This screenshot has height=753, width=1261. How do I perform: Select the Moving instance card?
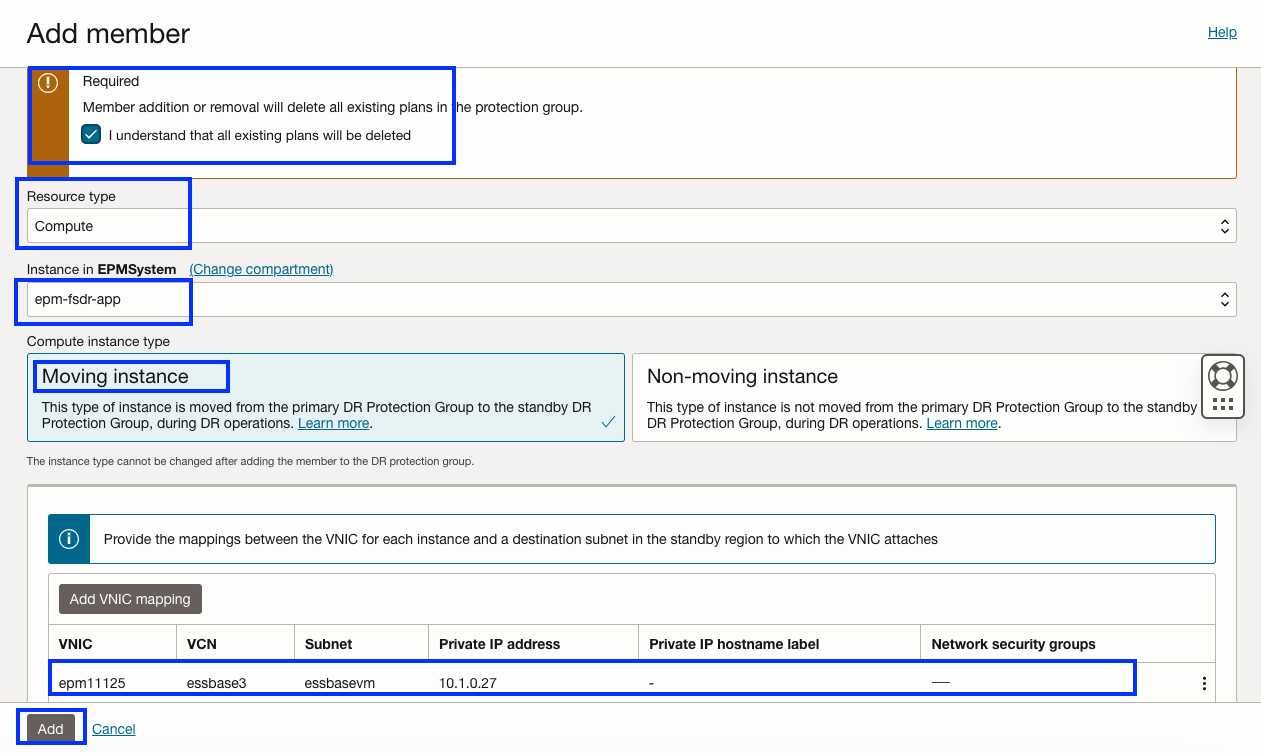coord(326,397)
